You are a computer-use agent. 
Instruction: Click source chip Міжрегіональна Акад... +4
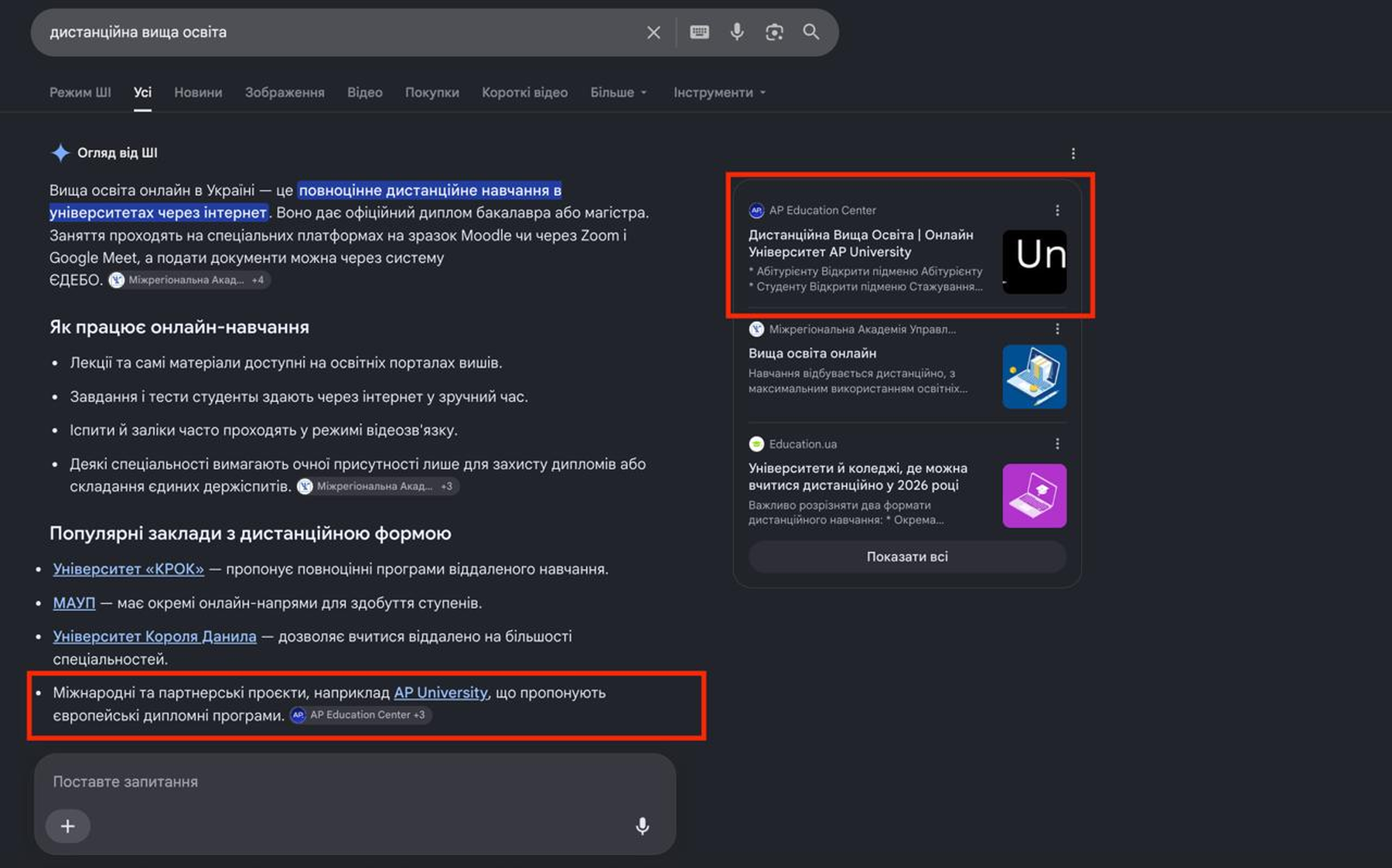189,280
